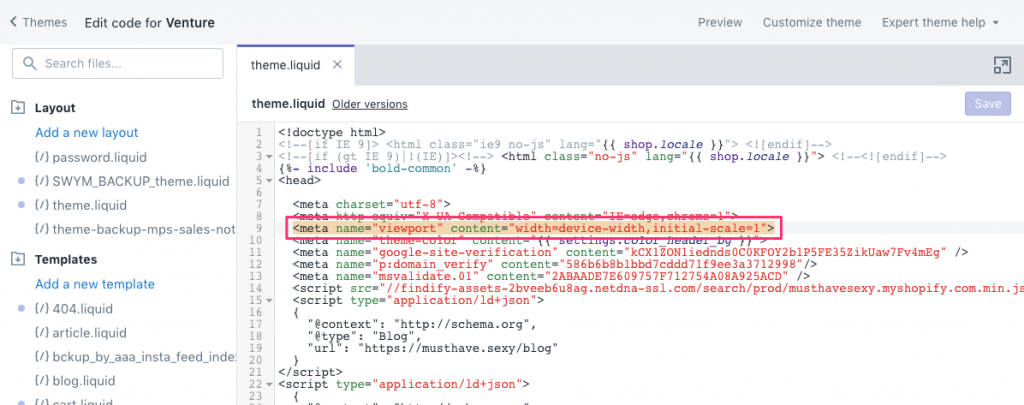Open the Expert theme help dropdown
This screenshot has width=1024, height=405.
(x=938, y=22)
